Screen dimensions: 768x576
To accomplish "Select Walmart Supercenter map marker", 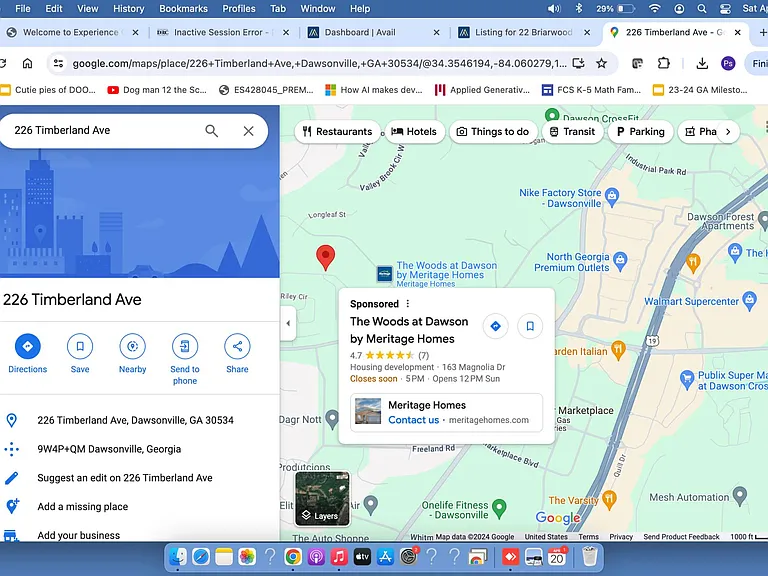I will point(750,300).
